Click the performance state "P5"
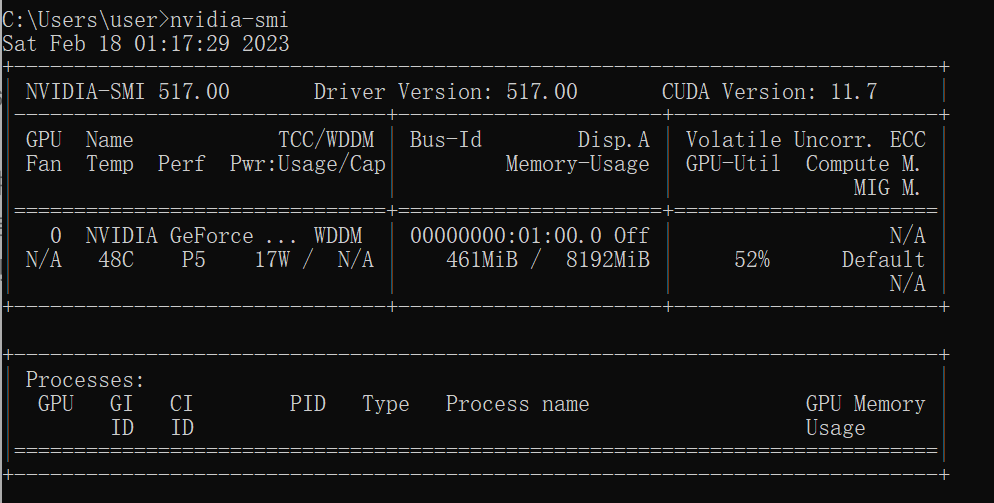The height and width of the screenshot is (503, 994). [x=193, y=260]
